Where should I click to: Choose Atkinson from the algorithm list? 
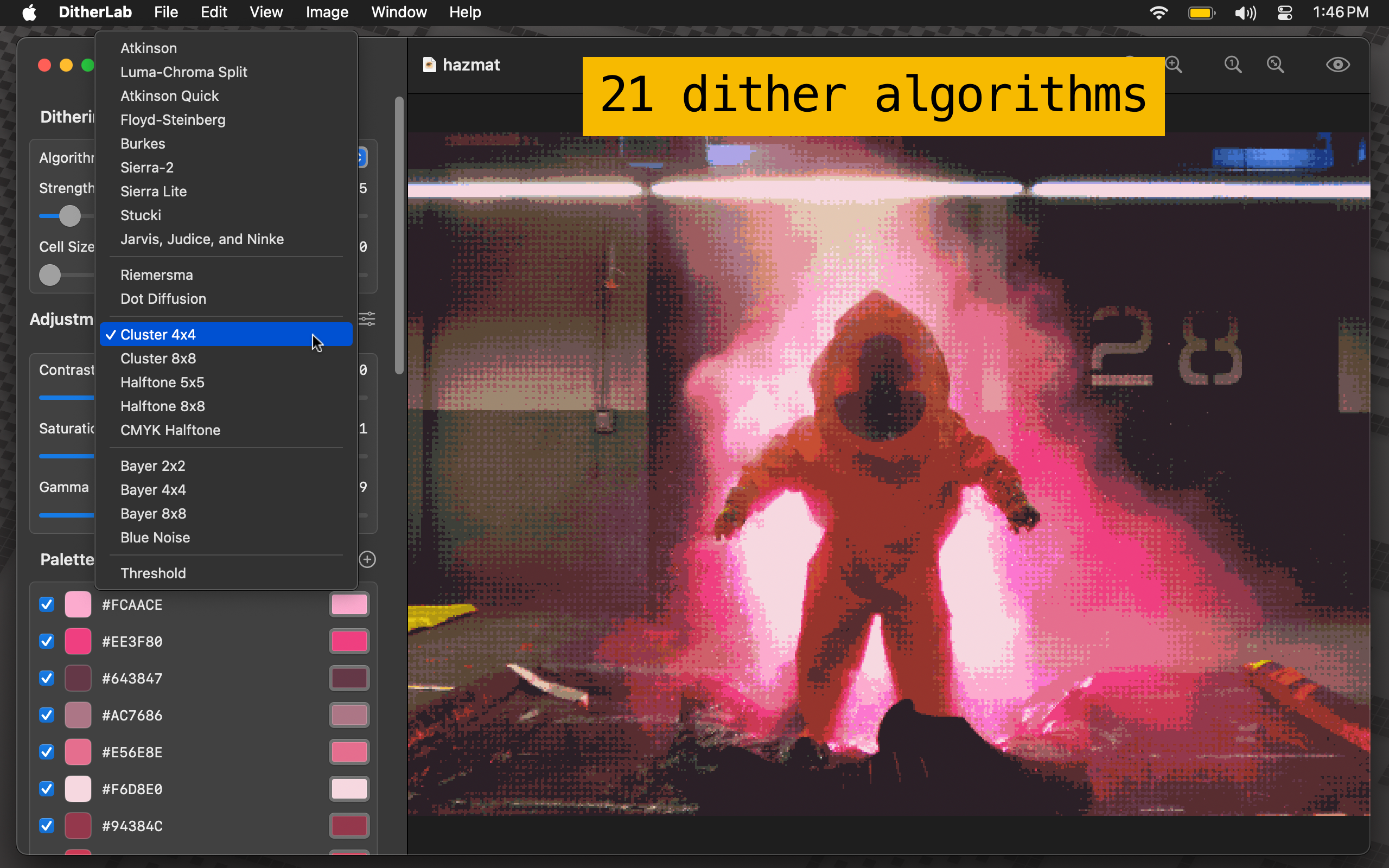[226, 48]
